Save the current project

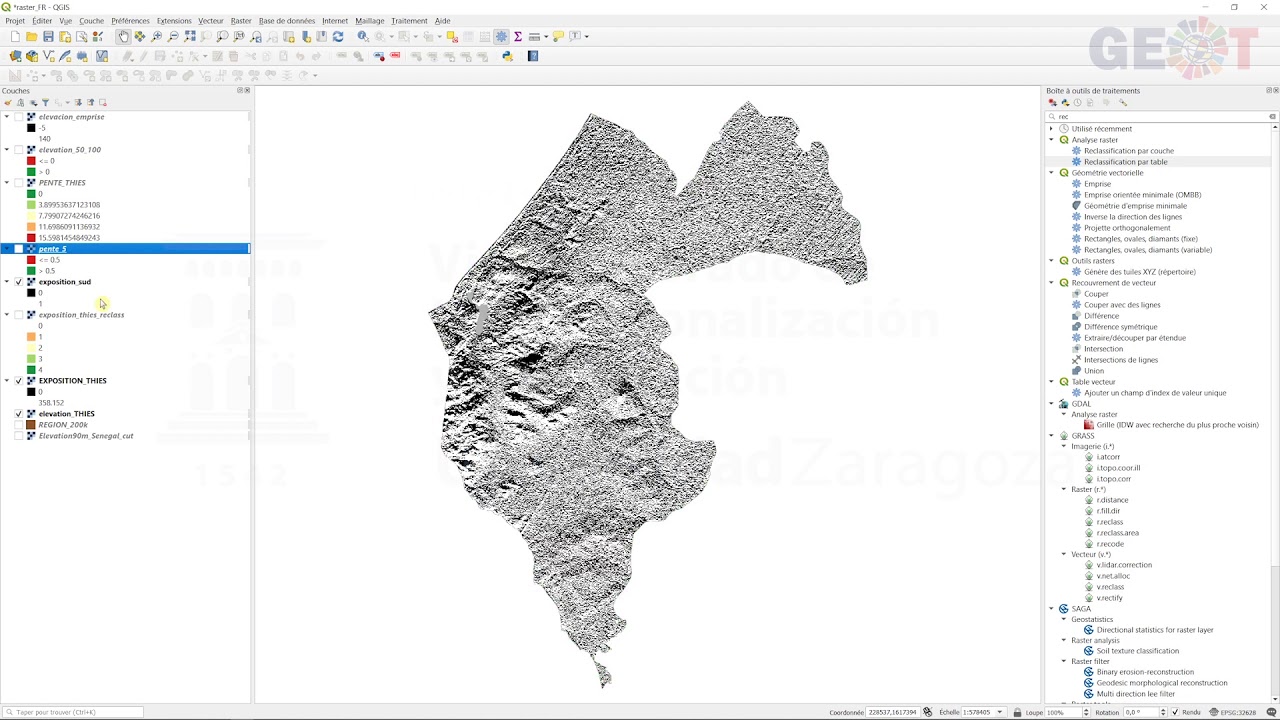pyautogui.click(x=48, y=36)
